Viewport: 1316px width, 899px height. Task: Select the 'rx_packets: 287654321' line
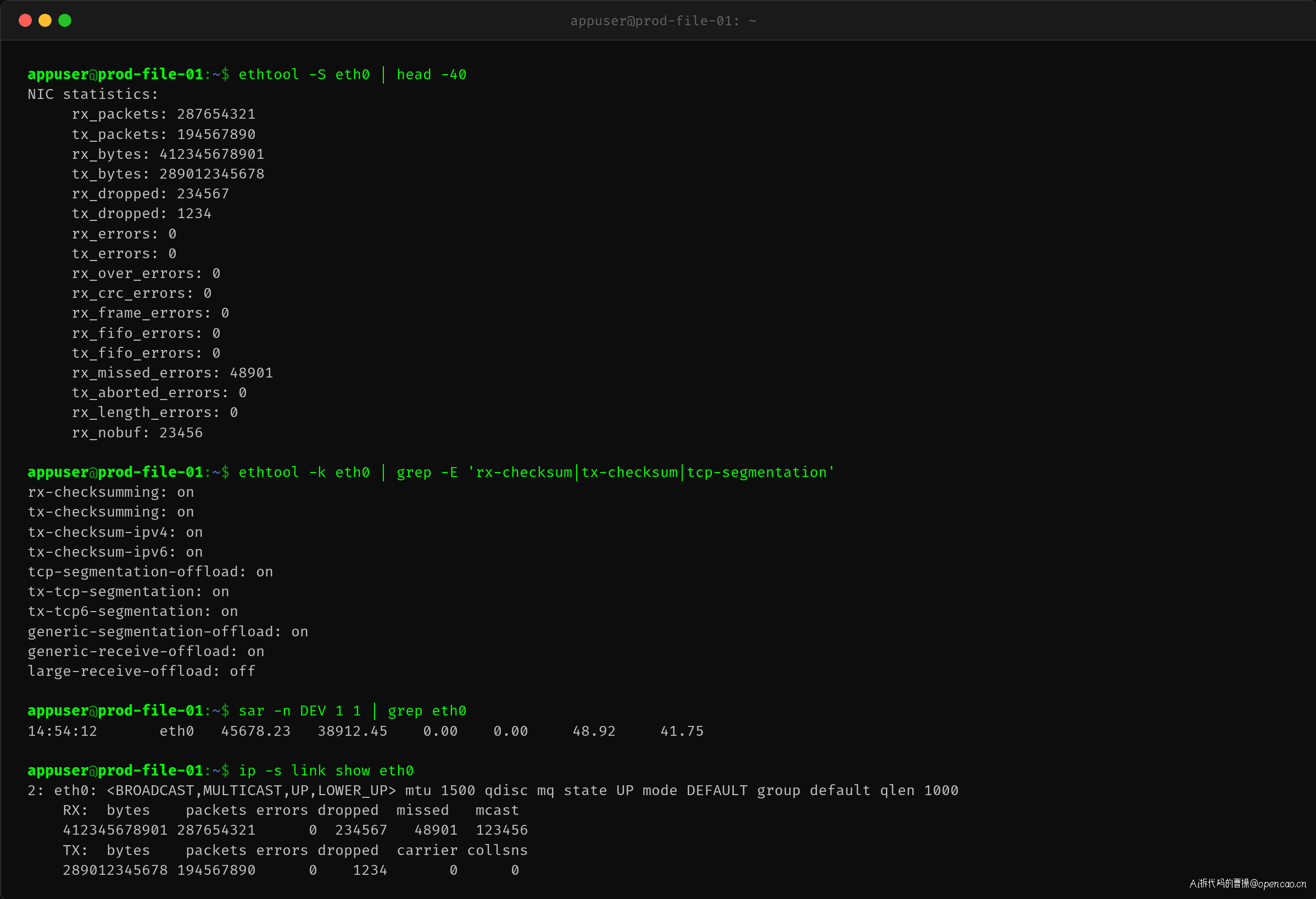pos(164,114)
